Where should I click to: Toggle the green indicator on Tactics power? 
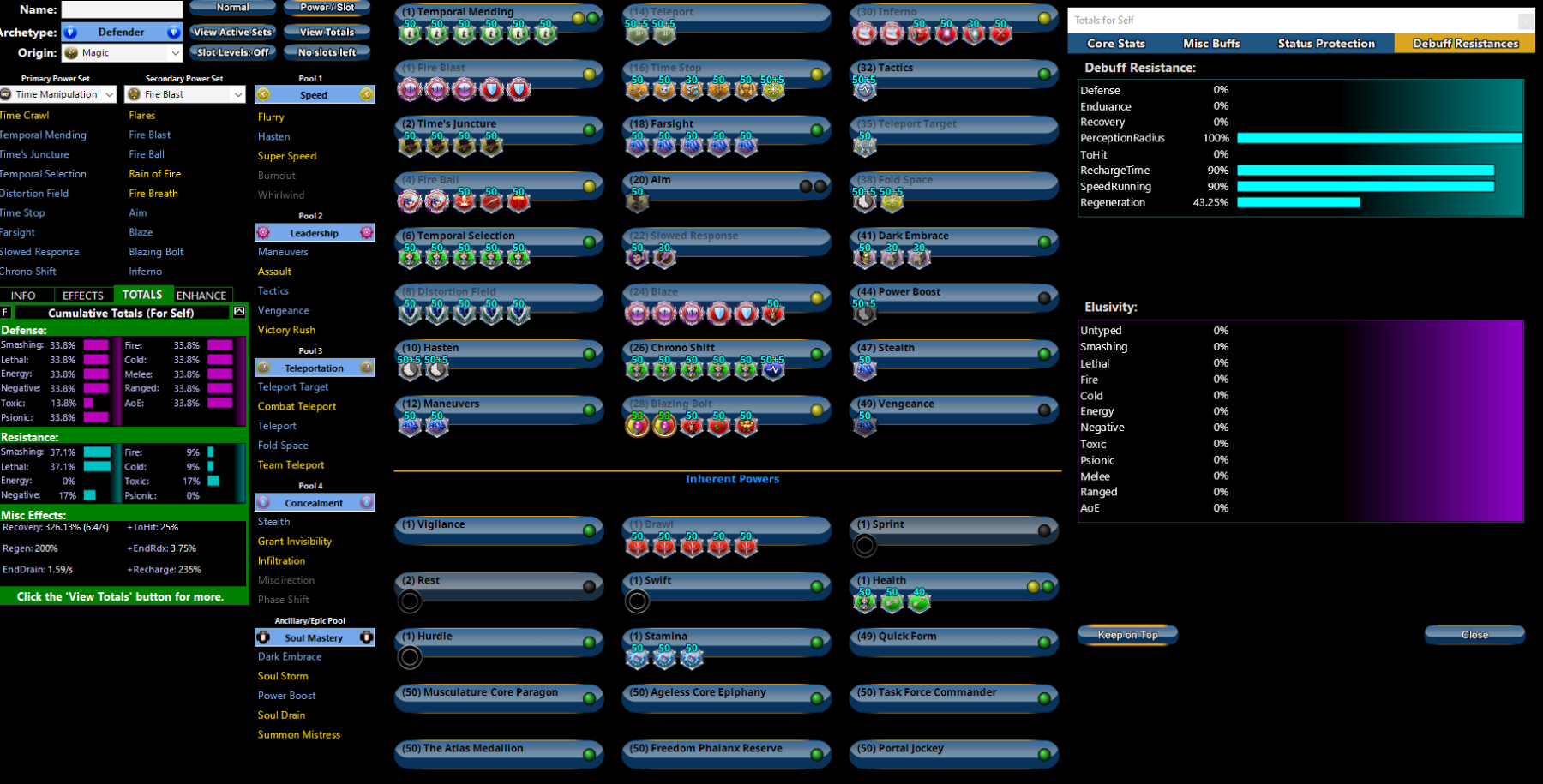pyautogui.click(x=1044, y=74)
